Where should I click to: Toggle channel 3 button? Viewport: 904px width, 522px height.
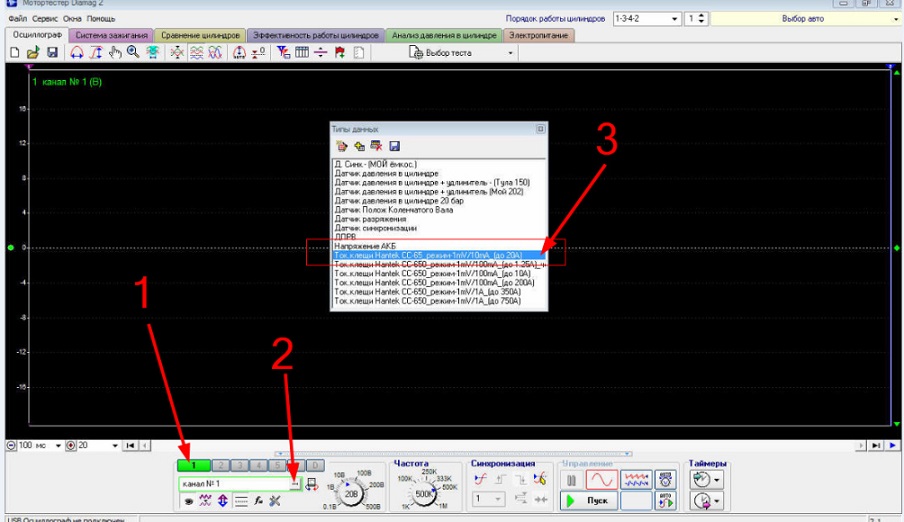(240, 465)
